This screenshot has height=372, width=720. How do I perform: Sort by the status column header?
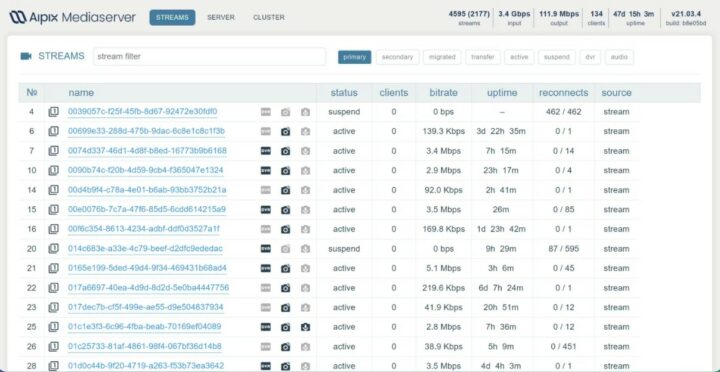pyautogui.click(x=344, y=93)
